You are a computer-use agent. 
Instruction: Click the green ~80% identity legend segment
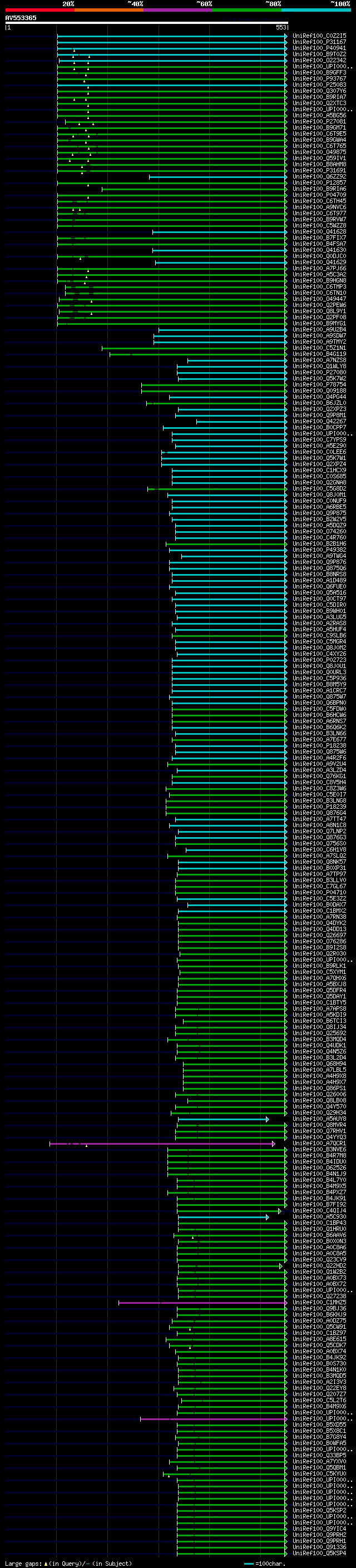pos(247,10)
